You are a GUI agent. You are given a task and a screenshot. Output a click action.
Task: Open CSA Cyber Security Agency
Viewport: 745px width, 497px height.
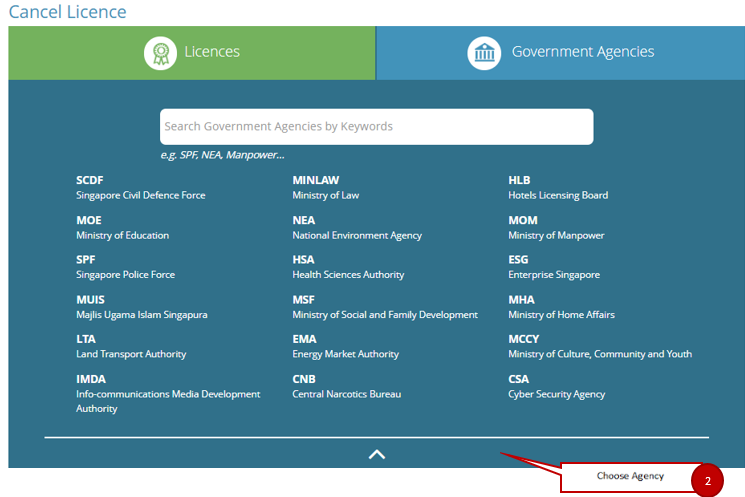click(x=556, y=386)
